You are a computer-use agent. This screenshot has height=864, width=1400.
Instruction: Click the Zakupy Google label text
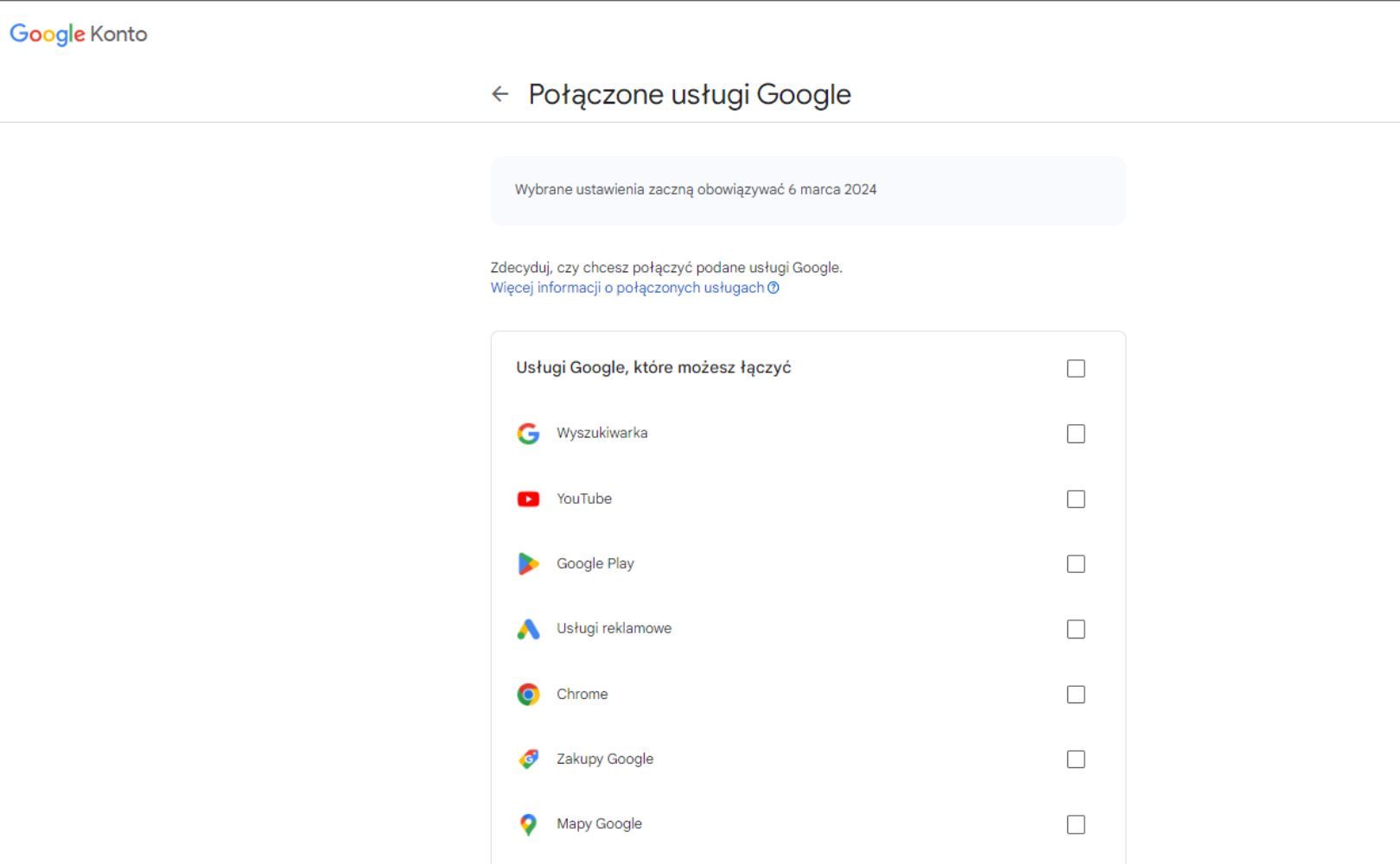(x=605, y=759)
